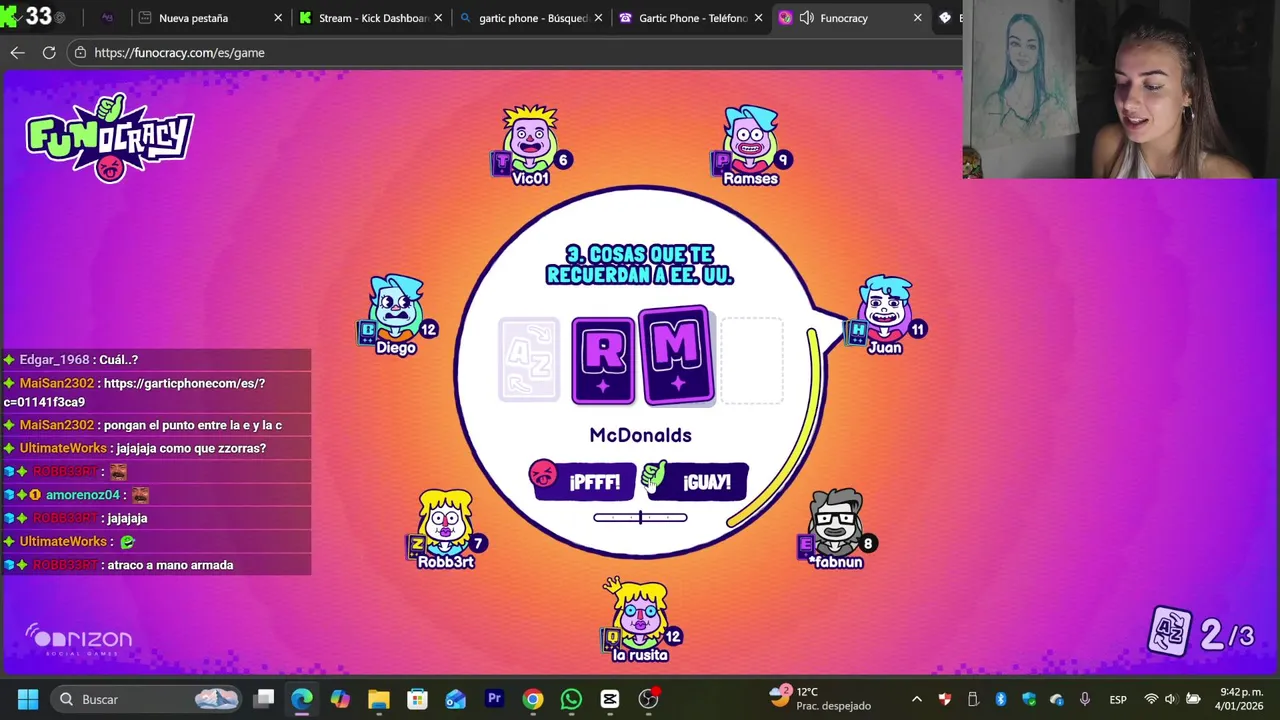1280x720 pixels.
Task: Open the Windows Start menu
Action: coord(28,699)
